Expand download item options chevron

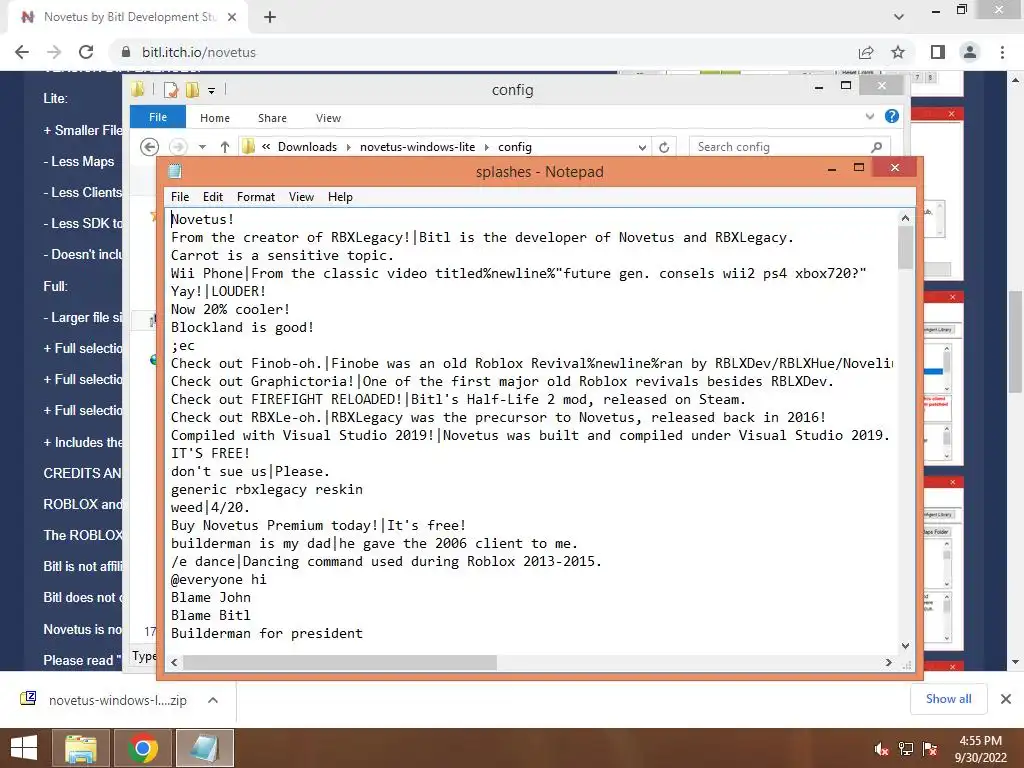(x=213, y=700)
